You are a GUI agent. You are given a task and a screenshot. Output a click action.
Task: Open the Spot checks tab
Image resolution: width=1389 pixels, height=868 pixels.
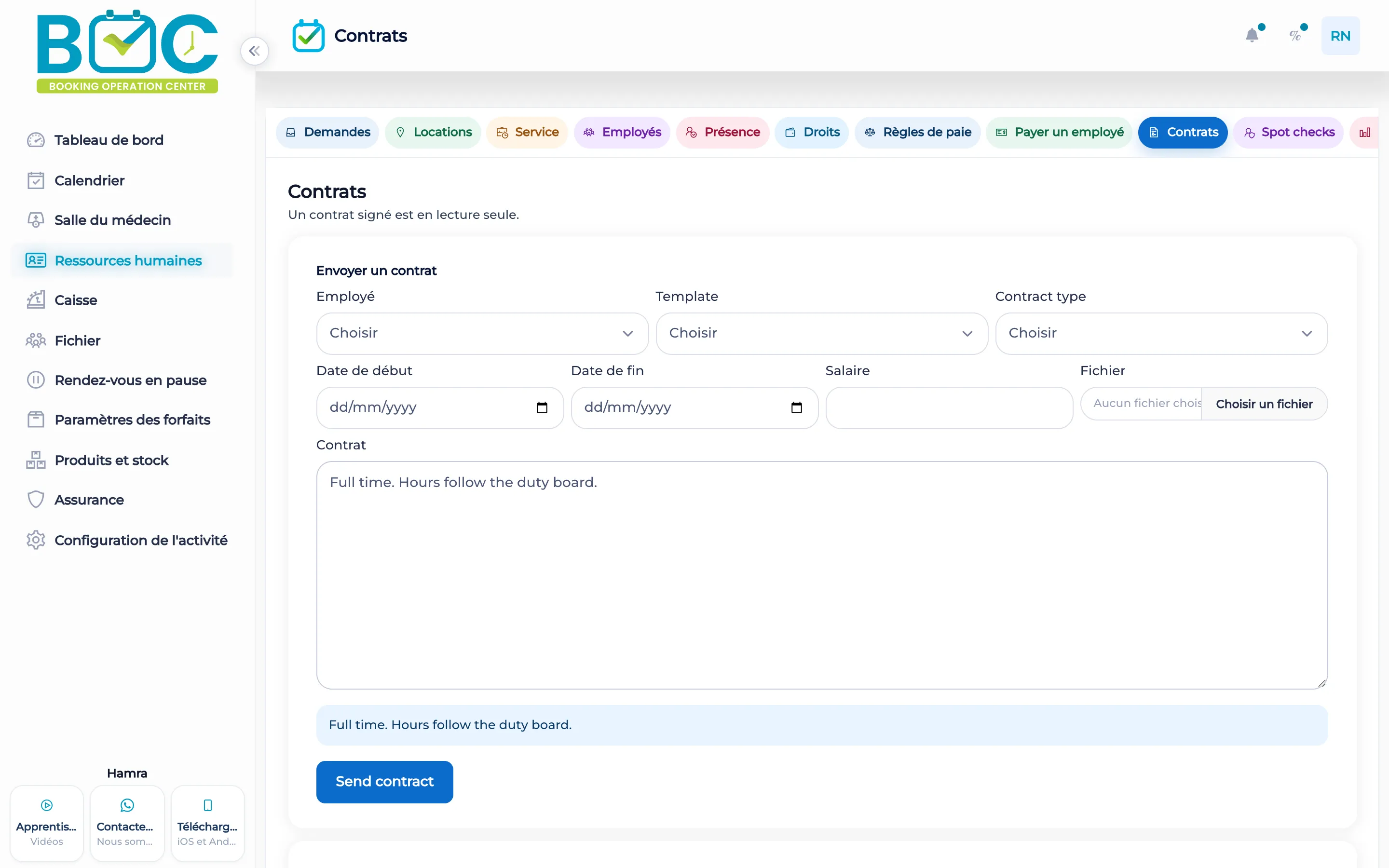[1288, 133]
